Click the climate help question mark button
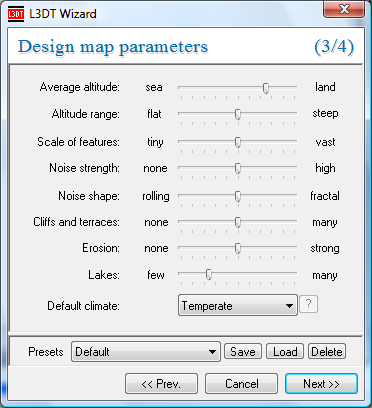Screen dimensions: 372x408 pyautogui.click(x=309, y=304)
